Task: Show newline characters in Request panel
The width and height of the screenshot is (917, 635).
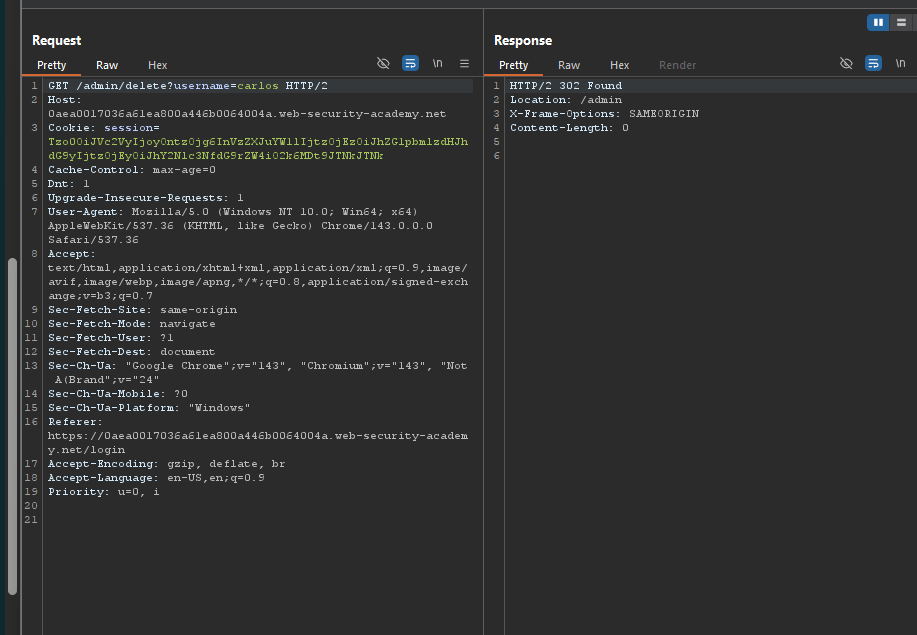Action: click(x=437, y=63)
